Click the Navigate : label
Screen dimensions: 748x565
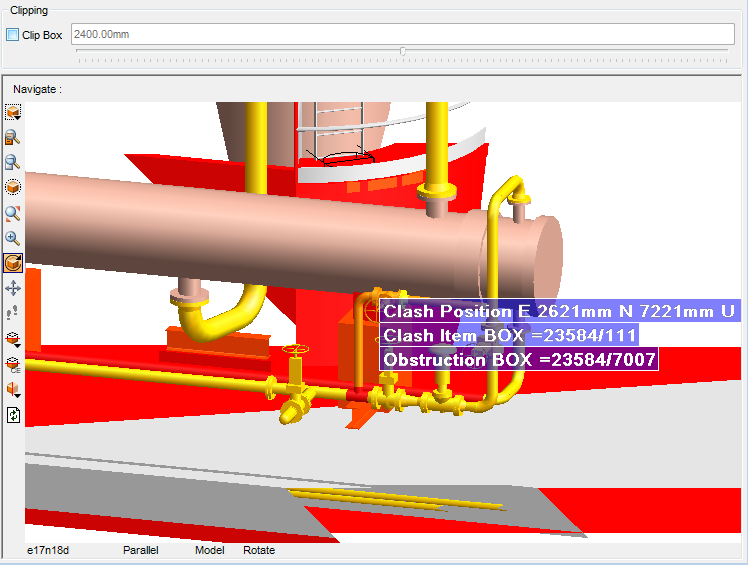[x=38, y=89]
